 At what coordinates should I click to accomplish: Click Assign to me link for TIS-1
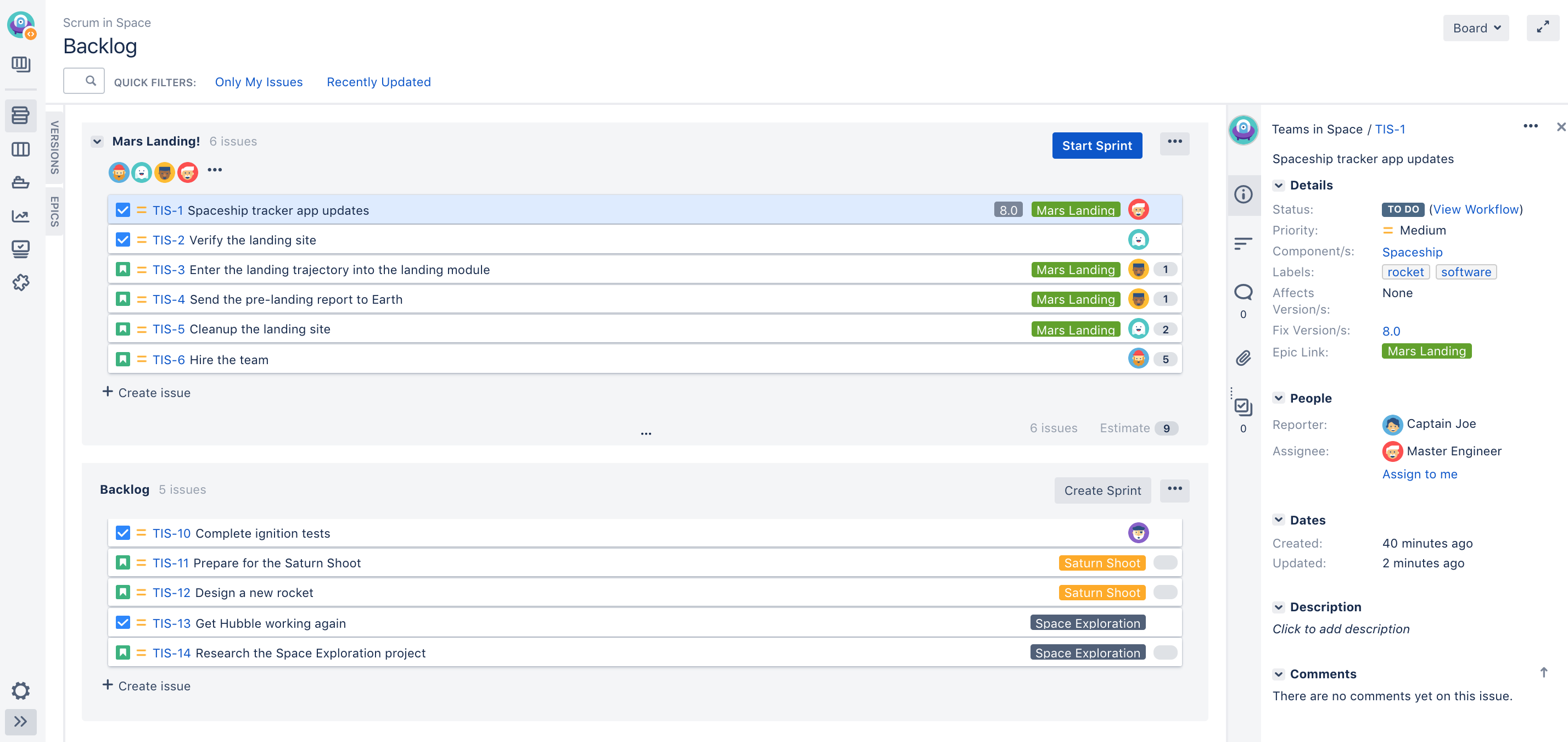point(1420,473)
